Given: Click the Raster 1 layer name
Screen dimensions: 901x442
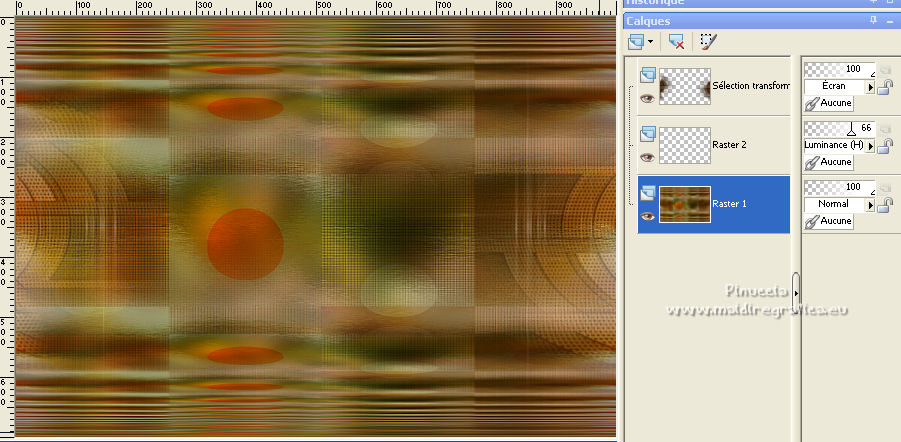Looking at the screenshot, I should tap(729, 203).
